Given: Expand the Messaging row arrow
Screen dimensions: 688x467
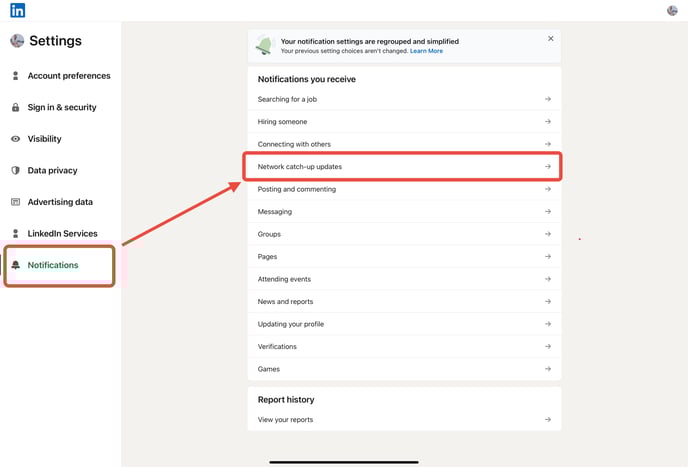Looking at the screenshot, I should click(x=548, y=212).
